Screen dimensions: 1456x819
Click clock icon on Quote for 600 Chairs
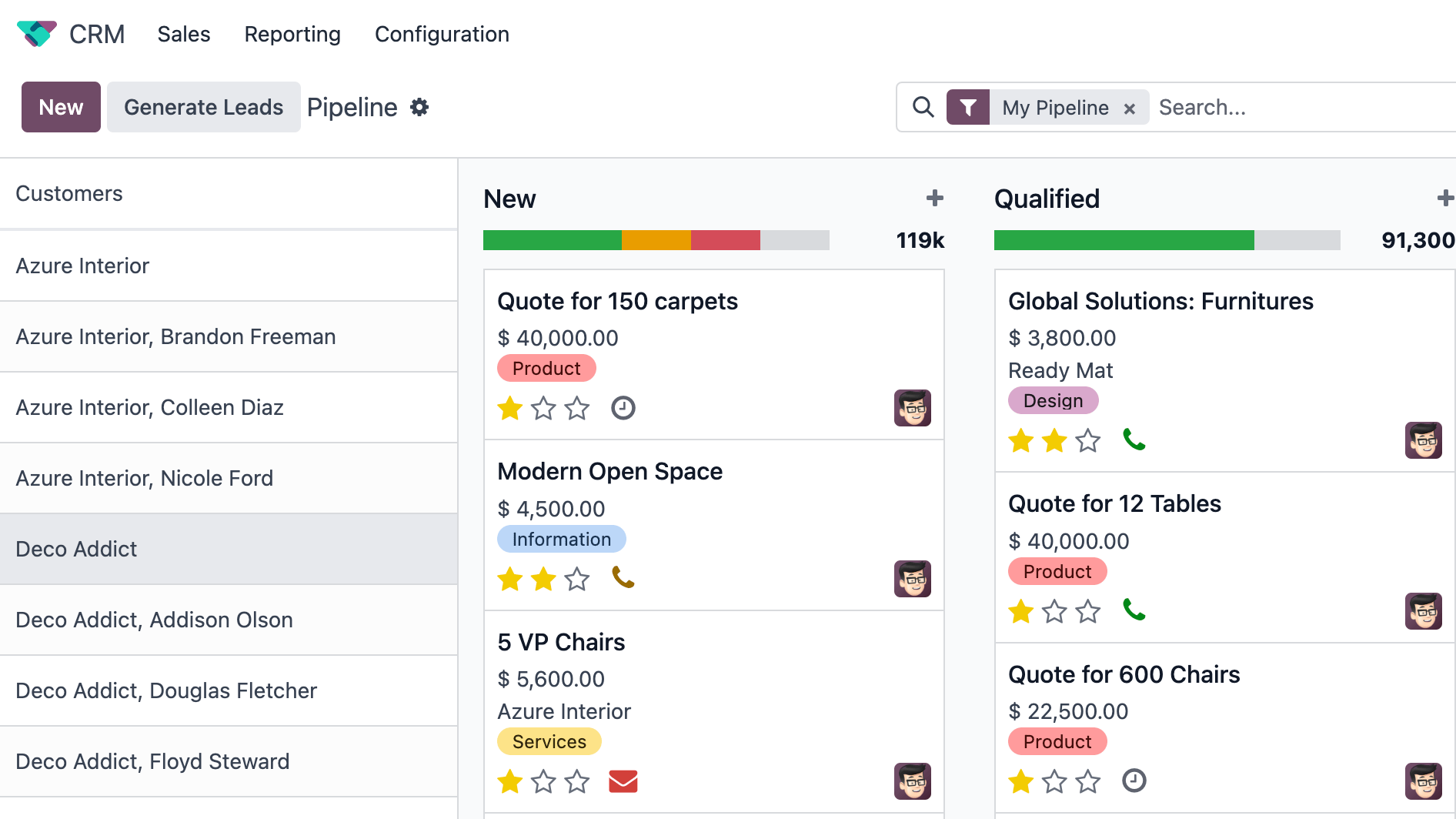pyautogui.click(x=1134, y=781)
